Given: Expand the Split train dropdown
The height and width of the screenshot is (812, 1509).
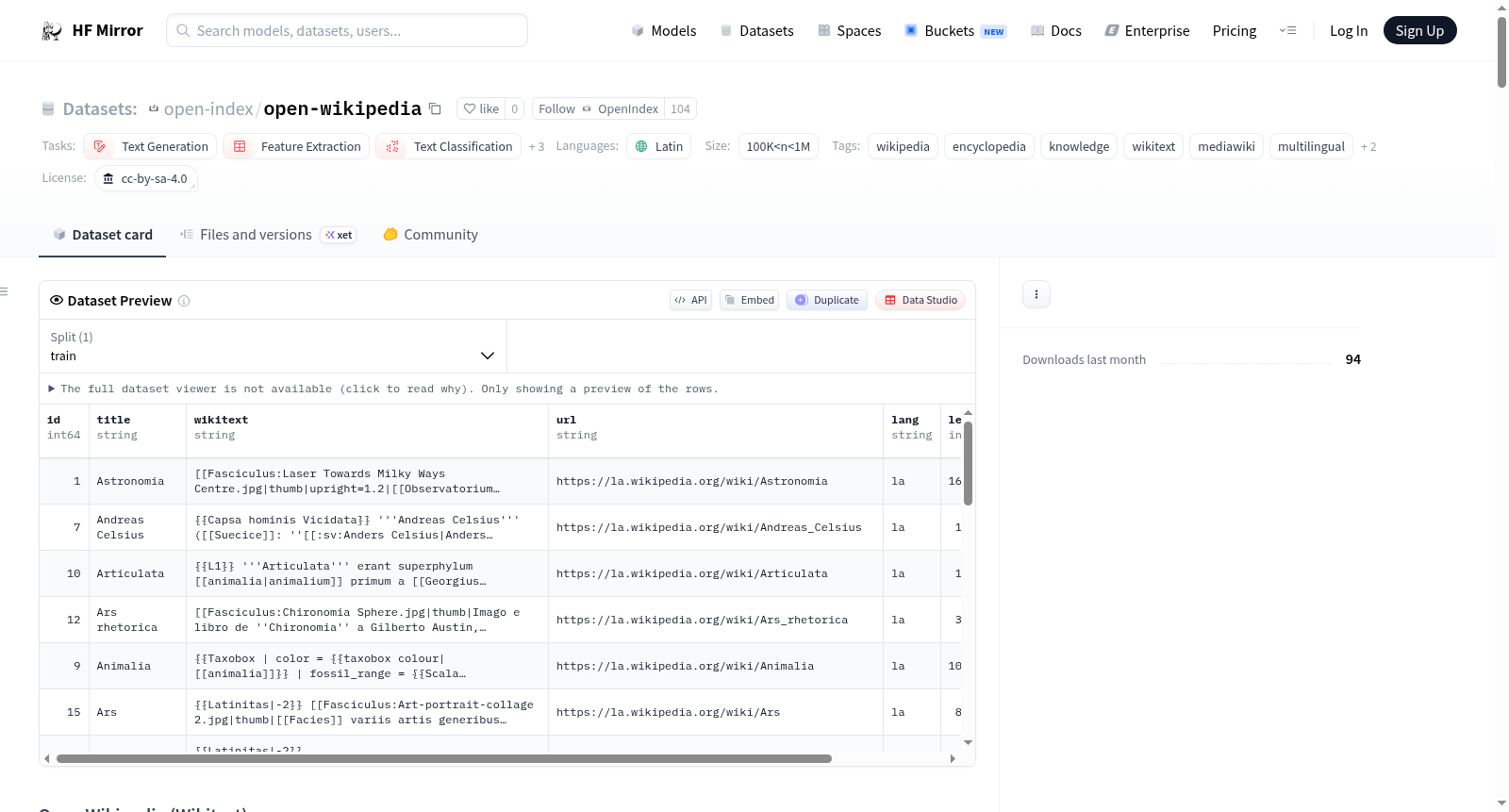Looking at the screenshot, I should coord(273,346).
